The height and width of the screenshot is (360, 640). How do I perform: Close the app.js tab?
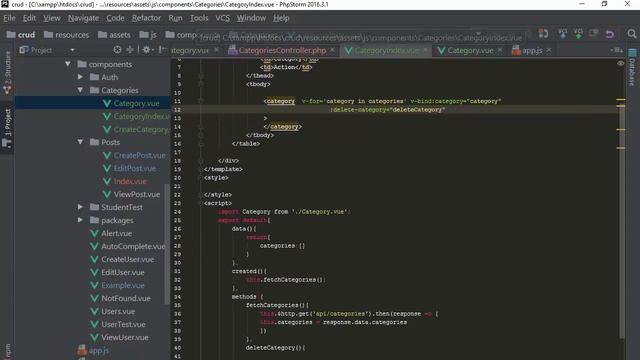549,50
